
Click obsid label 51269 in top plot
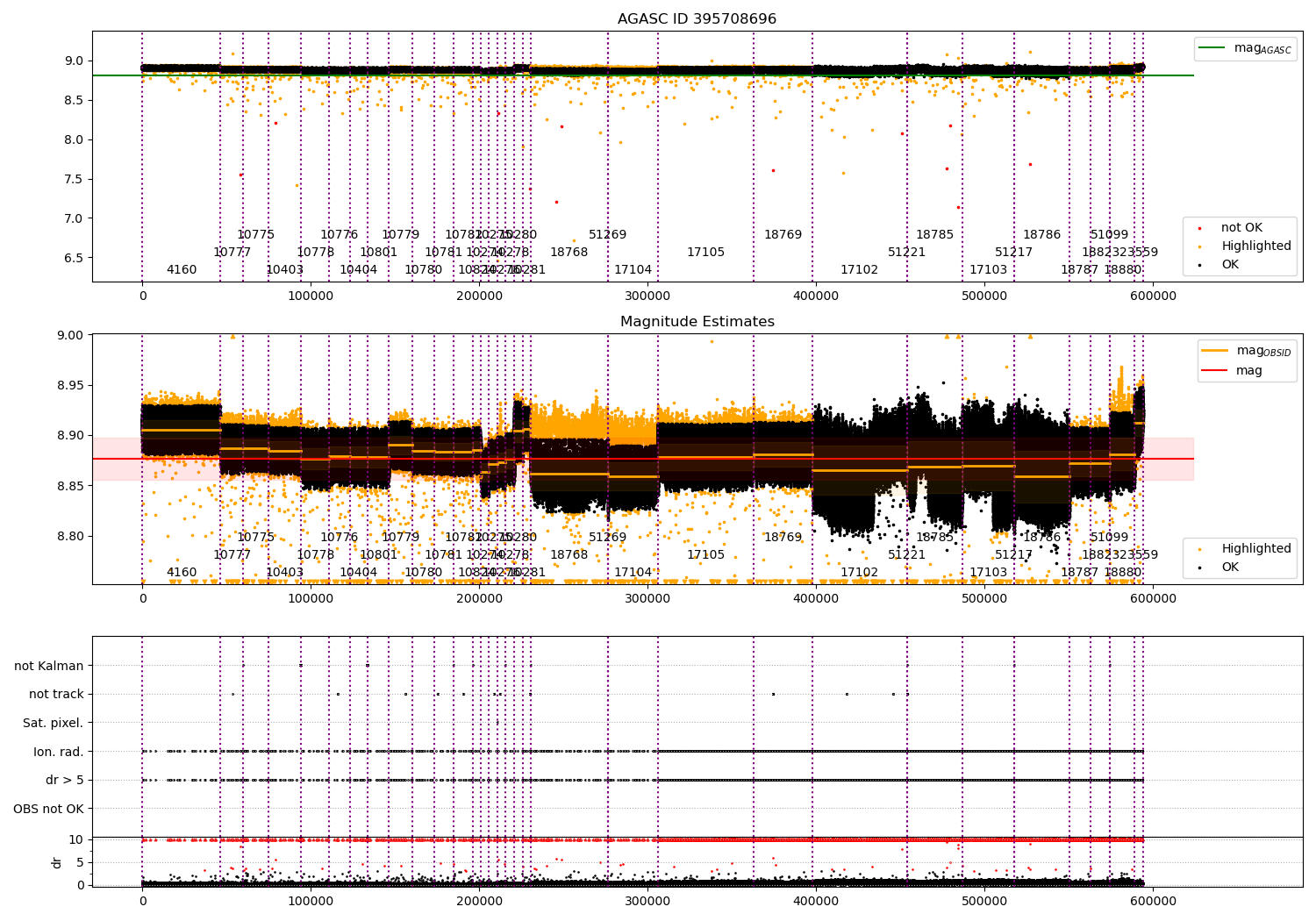[608, 235]
